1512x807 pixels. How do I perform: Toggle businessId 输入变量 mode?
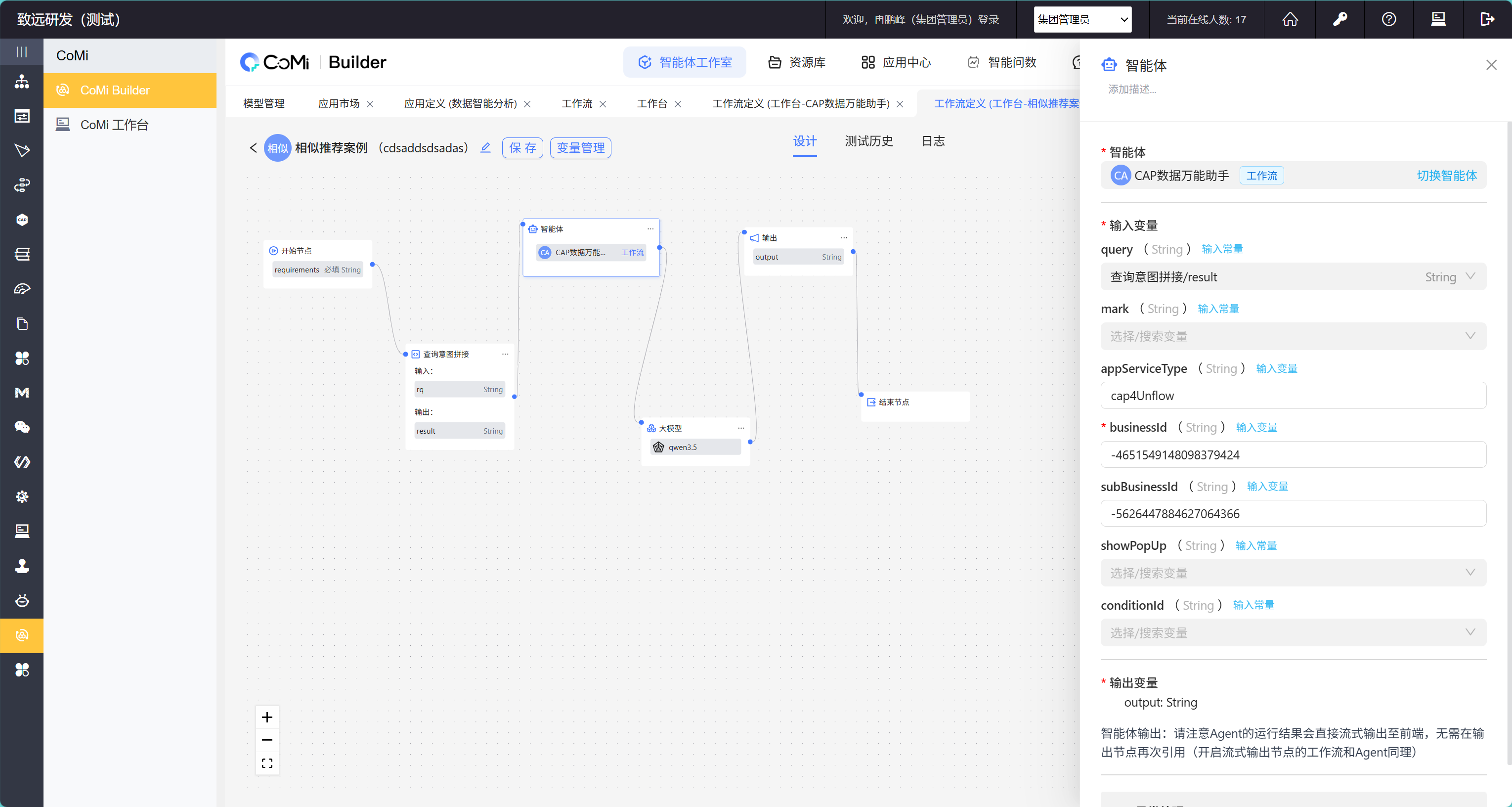coord(1256,428)
